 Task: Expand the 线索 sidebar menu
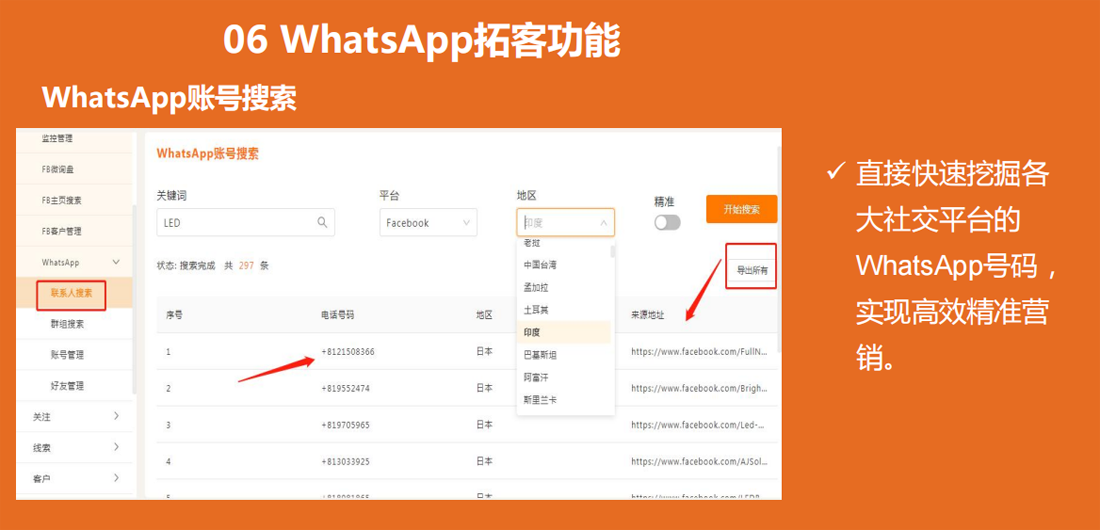116,447
